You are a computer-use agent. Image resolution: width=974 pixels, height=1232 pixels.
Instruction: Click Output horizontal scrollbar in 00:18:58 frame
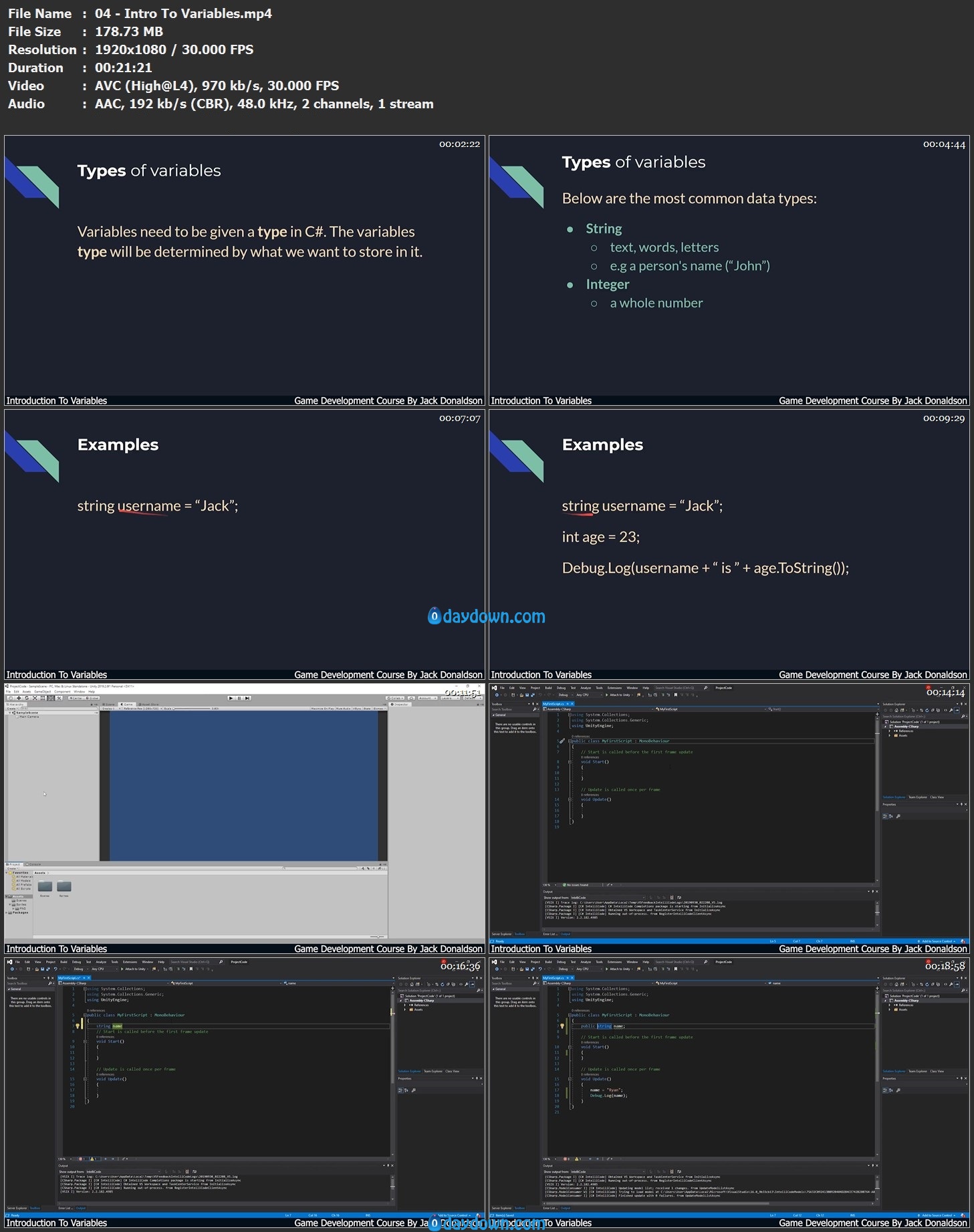pyautogui.click(x=658, y=1203)
